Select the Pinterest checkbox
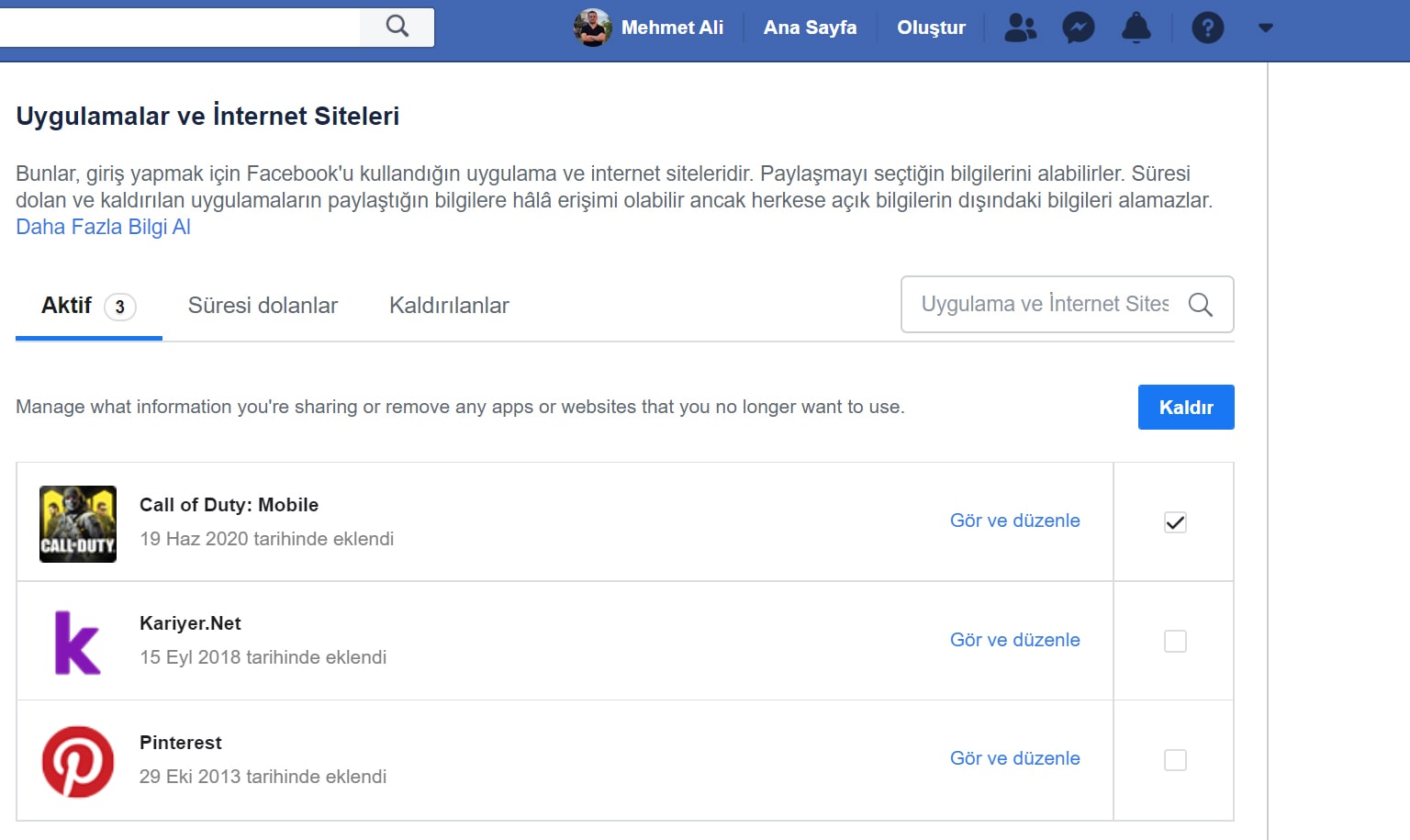The height and width of the screenshot is (840, 1410). [1175, 760]
